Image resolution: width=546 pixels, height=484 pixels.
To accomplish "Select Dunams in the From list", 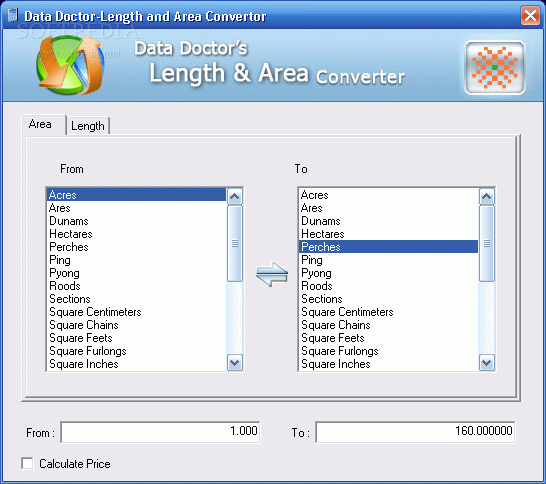I will [136, 221].
